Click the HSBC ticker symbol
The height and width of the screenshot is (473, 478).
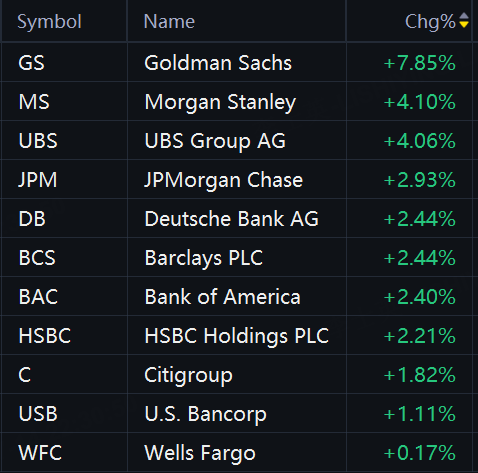(x=45, y=336)
